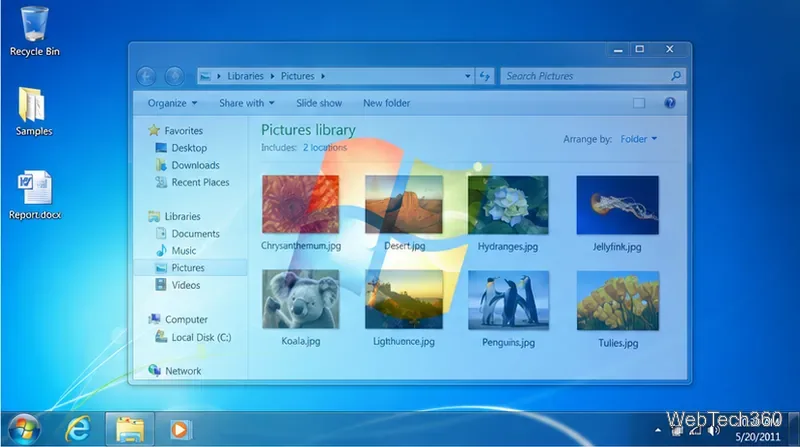This screenshot has height=447, width=800.
Task: Click the 5/20/2011 taskbar date
Action: (x=758, y=437)
